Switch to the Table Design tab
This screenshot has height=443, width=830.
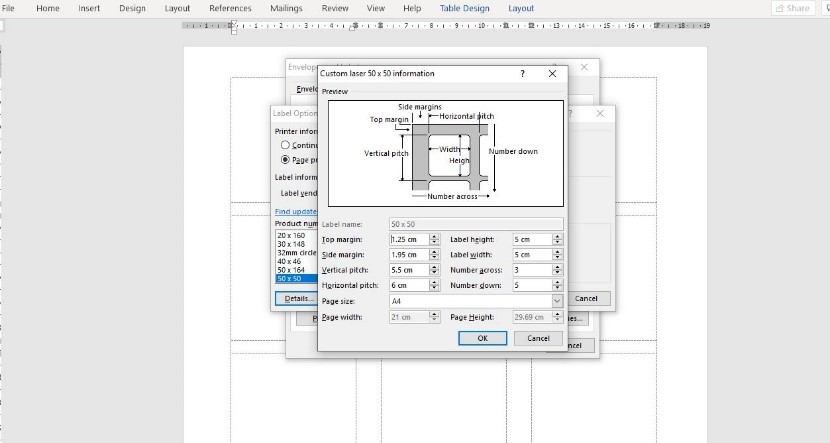point(464,8)
